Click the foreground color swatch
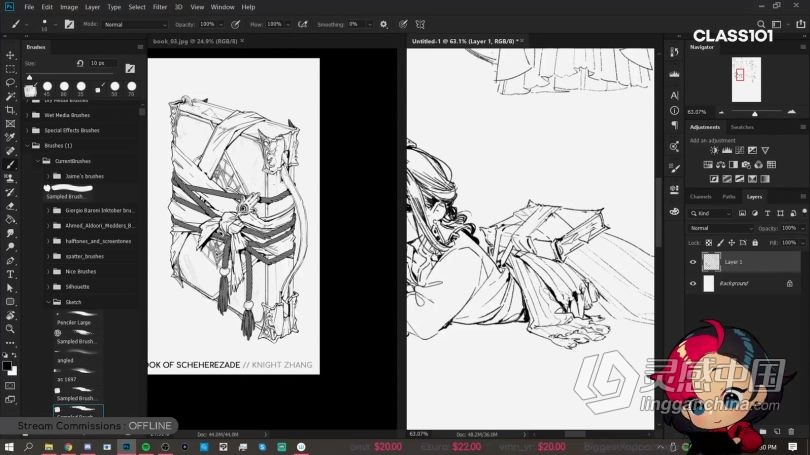This screenshot has width=810, height=455. (7, 366)
